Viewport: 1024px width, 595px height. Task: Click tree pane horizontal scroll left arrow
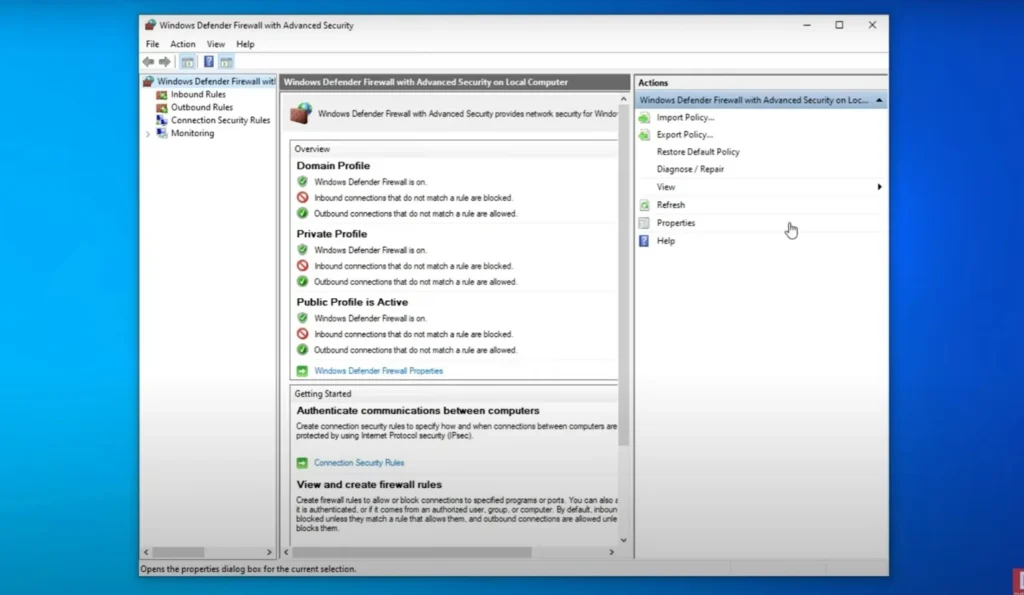pos(146,553)
